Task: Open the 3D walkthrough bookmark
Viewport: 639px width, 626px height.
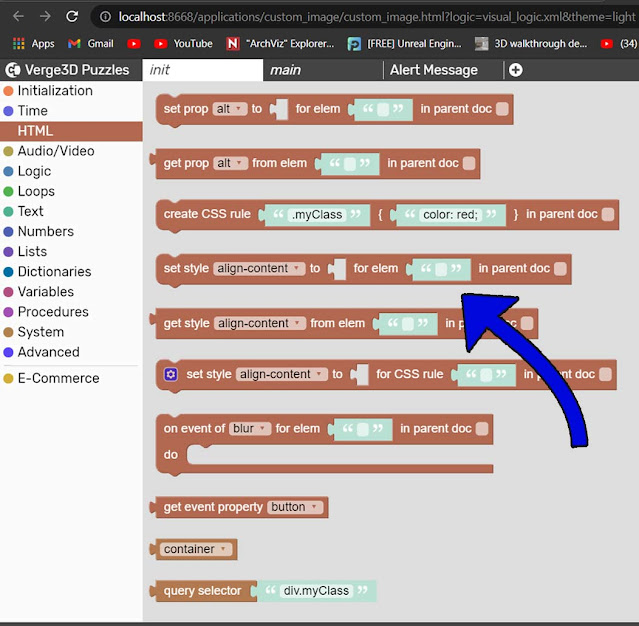Action: pos(531,44)
